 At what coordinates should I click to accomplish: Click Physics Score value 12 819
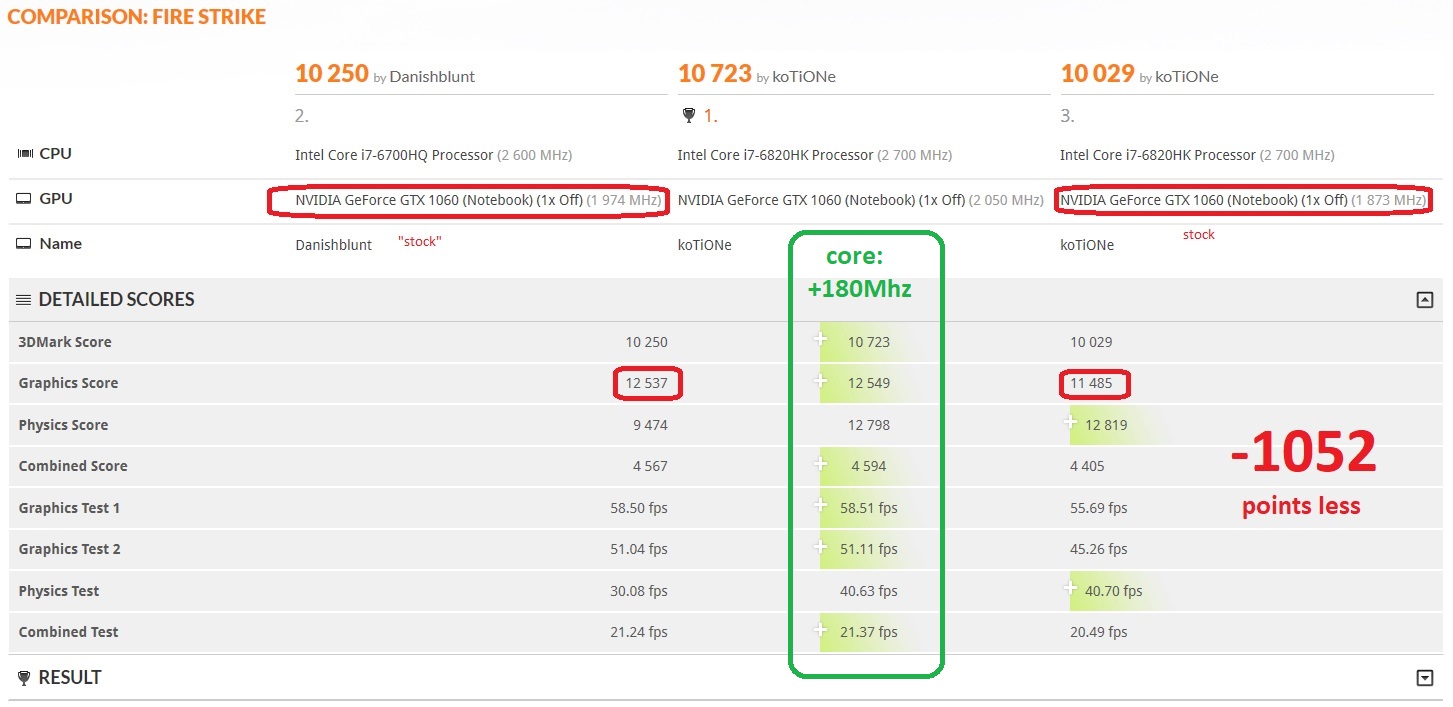pos(1106,425)
